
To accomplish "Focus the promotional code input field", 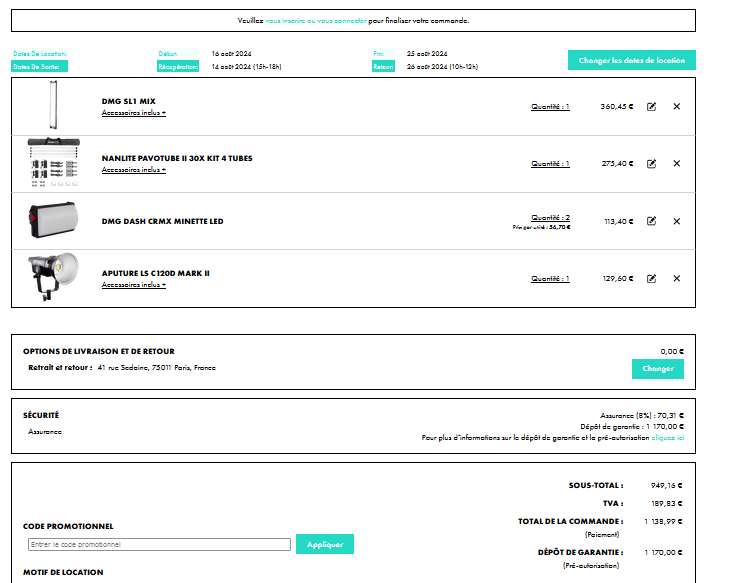I will click(159, 545).
